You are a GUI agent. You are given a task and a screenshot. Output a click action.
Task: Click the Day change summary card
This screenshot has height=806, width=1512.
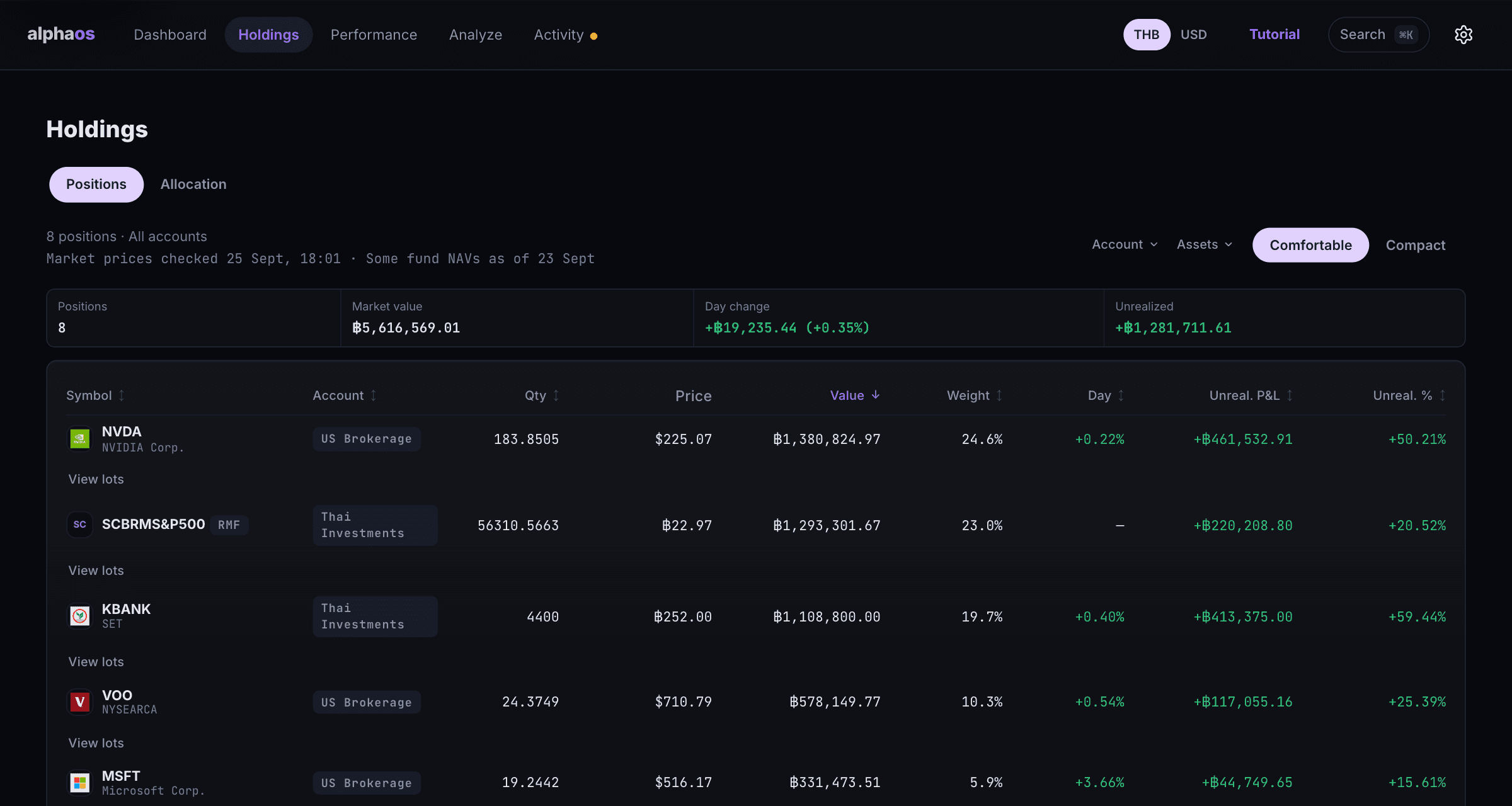[x=898, y=318]
